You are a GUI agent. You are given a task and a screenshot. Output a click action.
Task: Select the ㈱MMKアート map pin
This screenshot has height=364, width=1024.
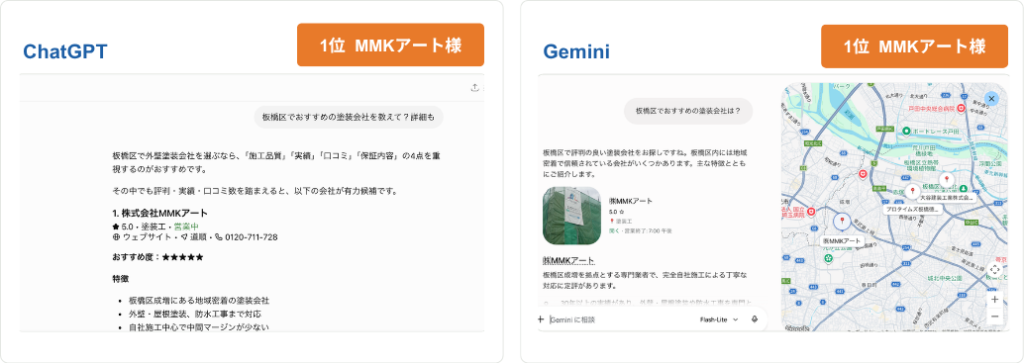pos(842,222)
